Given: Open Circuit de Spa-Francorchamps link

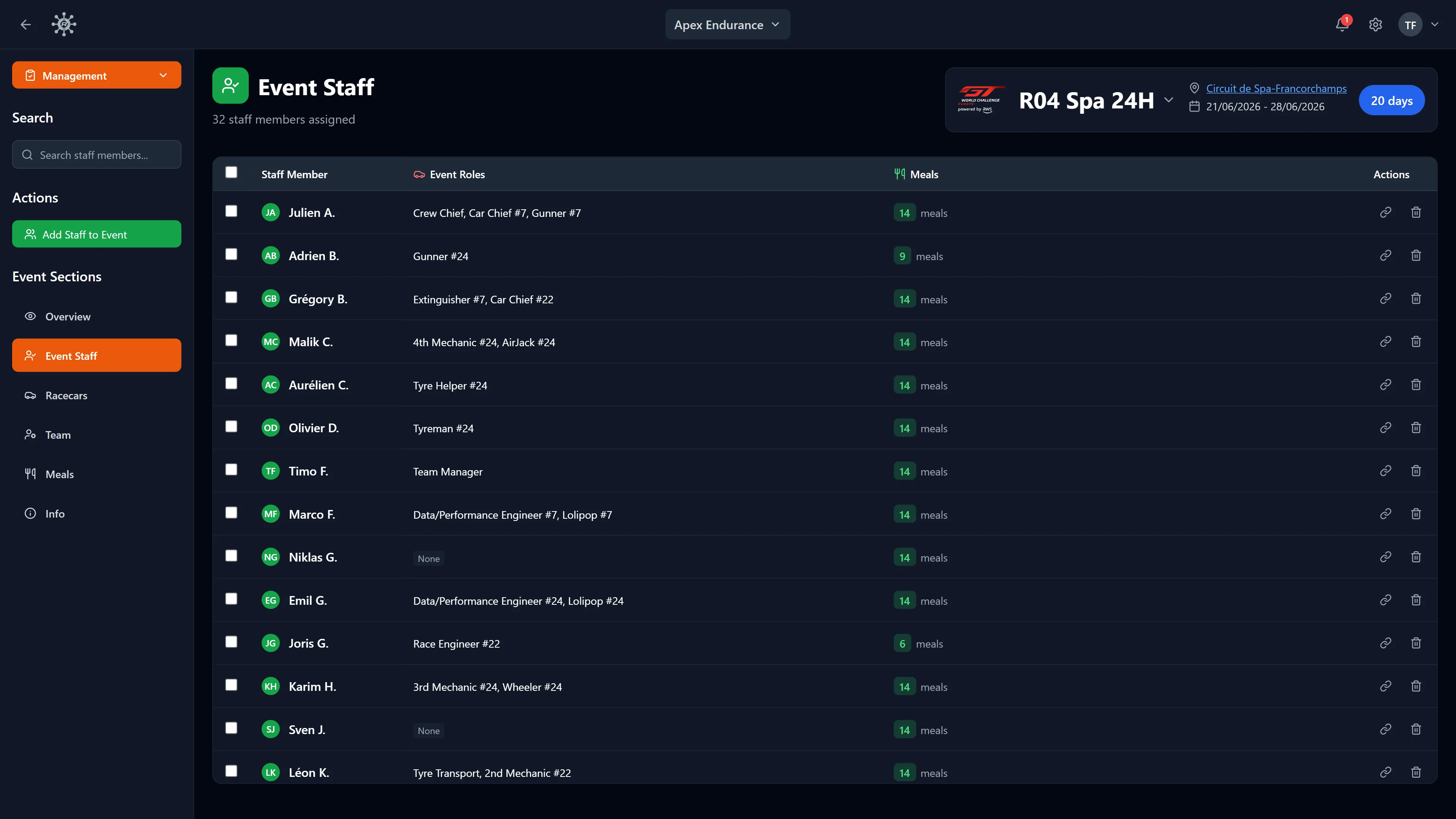Looking at the screenshot, I should pos(1276,88).
